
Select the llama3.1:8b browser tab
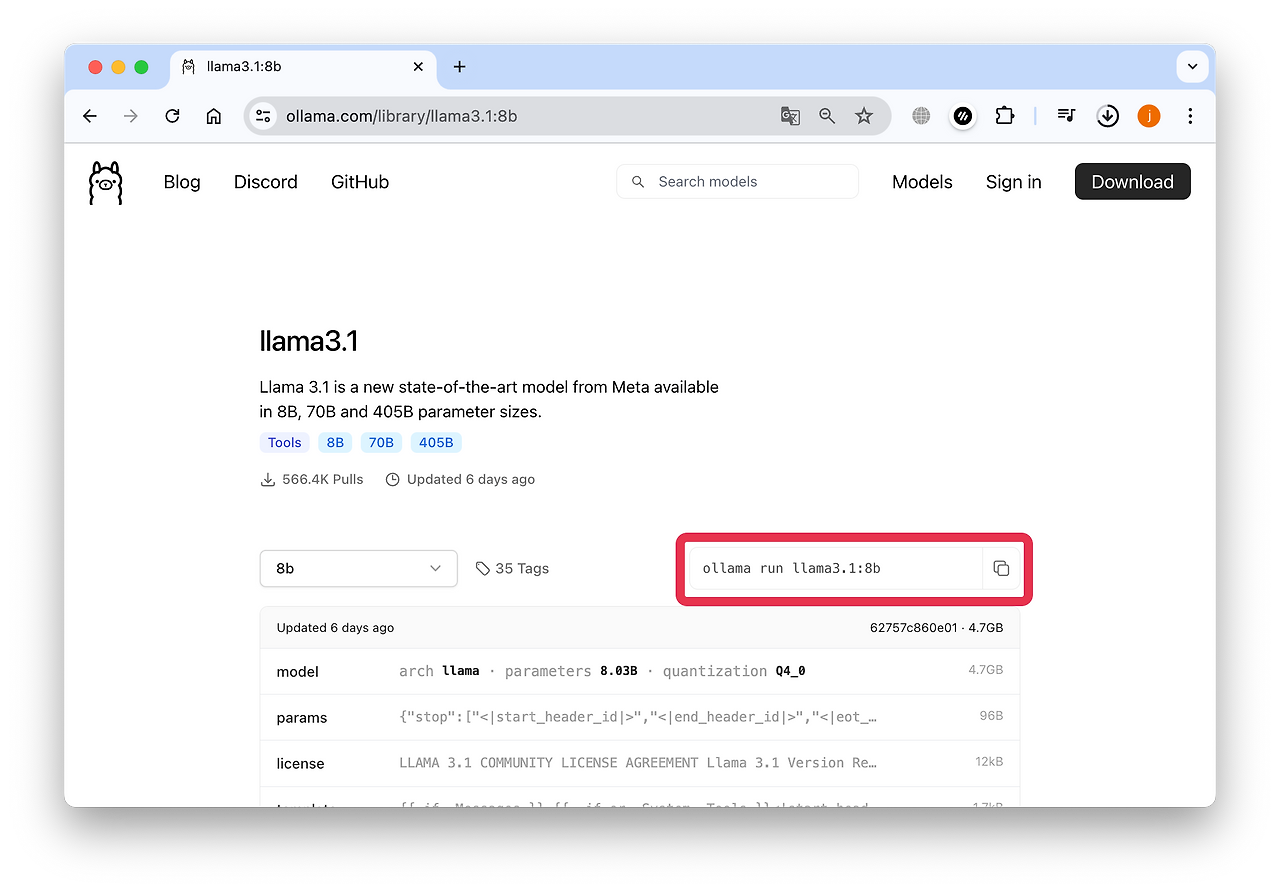(303, 67)
